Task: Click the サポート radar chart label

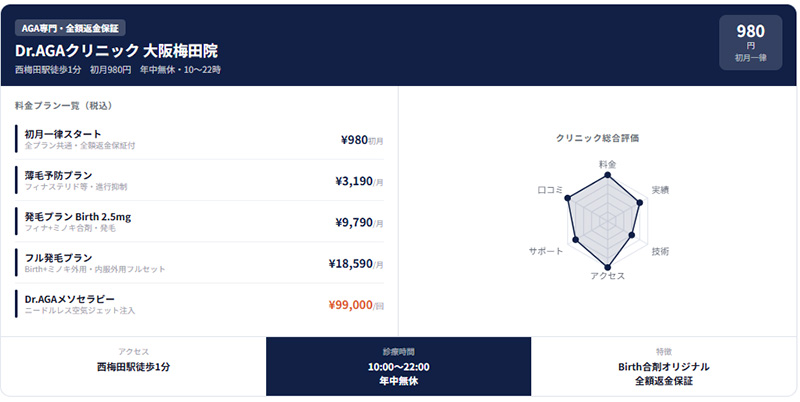Action: point(546,250)
